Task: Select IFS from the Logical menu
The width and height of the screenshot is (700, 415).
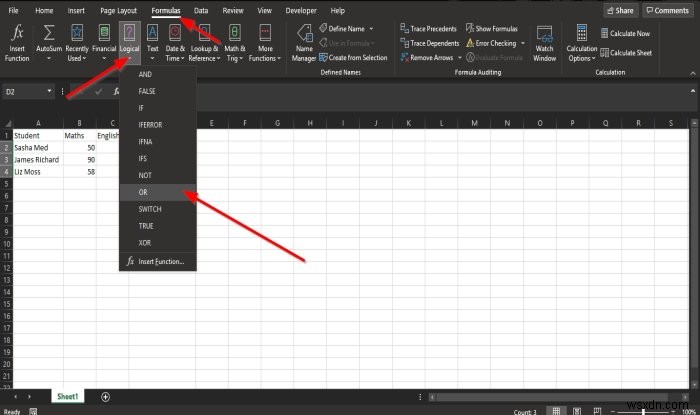Action: tap(158, 158)
